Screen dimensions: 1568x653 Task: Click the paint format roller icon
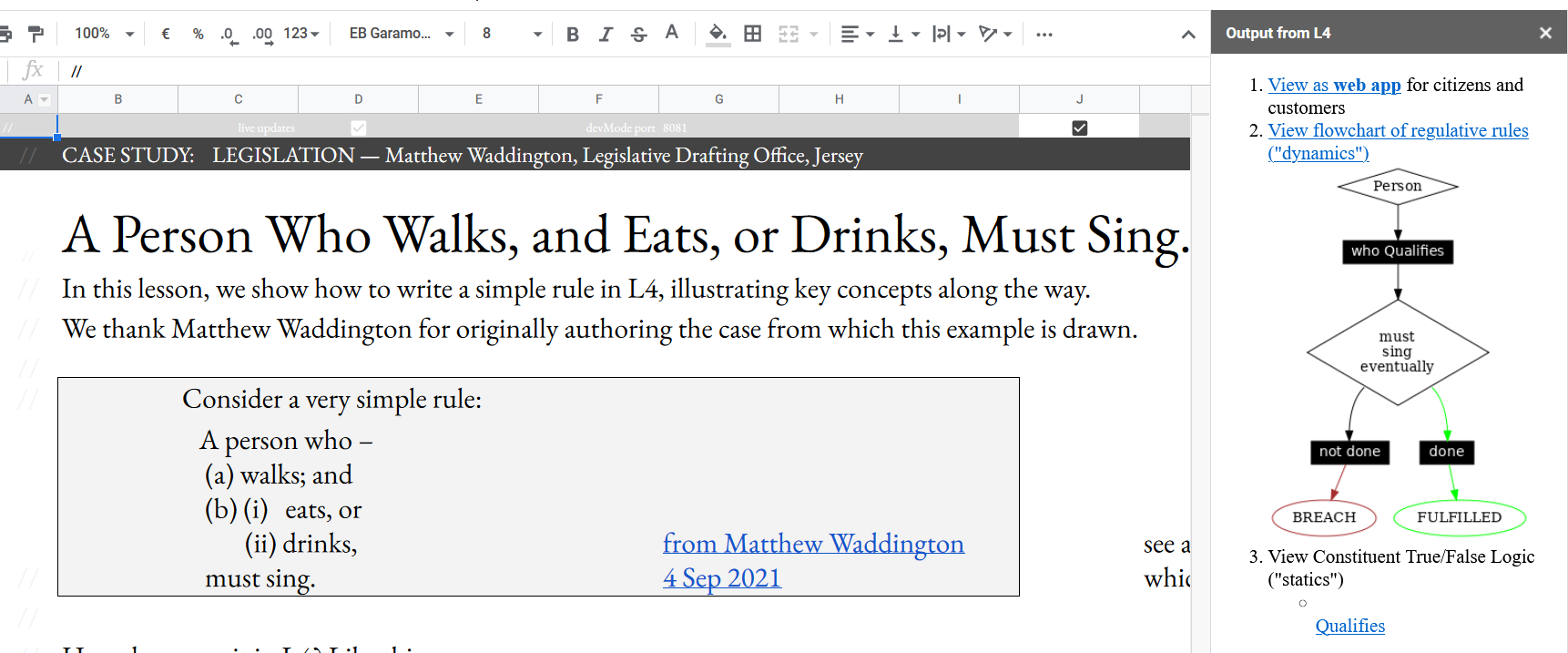click(36, 34)
